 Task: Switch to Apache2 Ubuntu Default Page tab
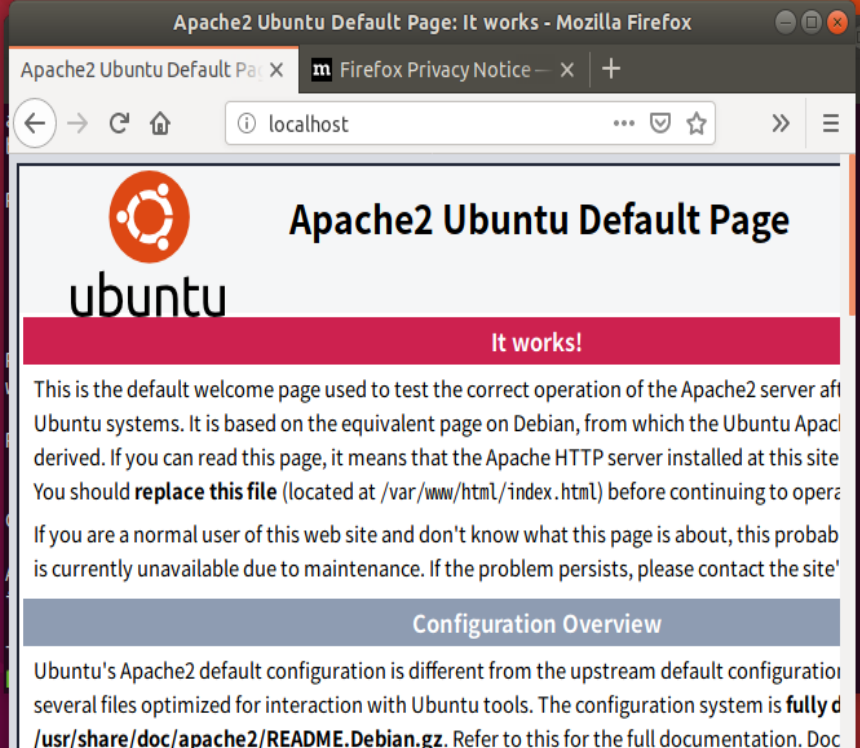click(x=154, y=70)
